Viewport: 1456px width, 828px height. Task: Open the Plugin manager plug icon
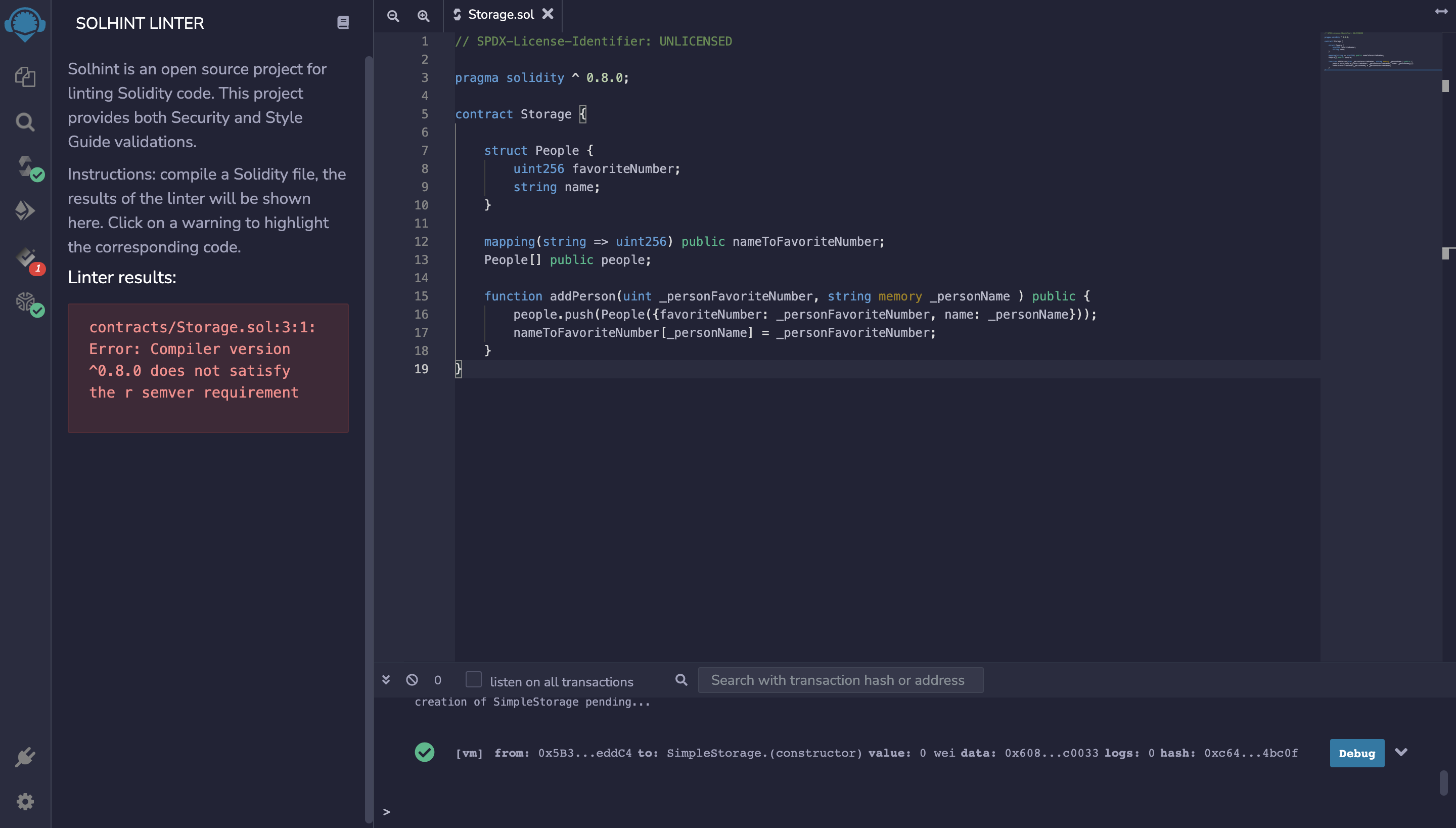coord(25,757)
